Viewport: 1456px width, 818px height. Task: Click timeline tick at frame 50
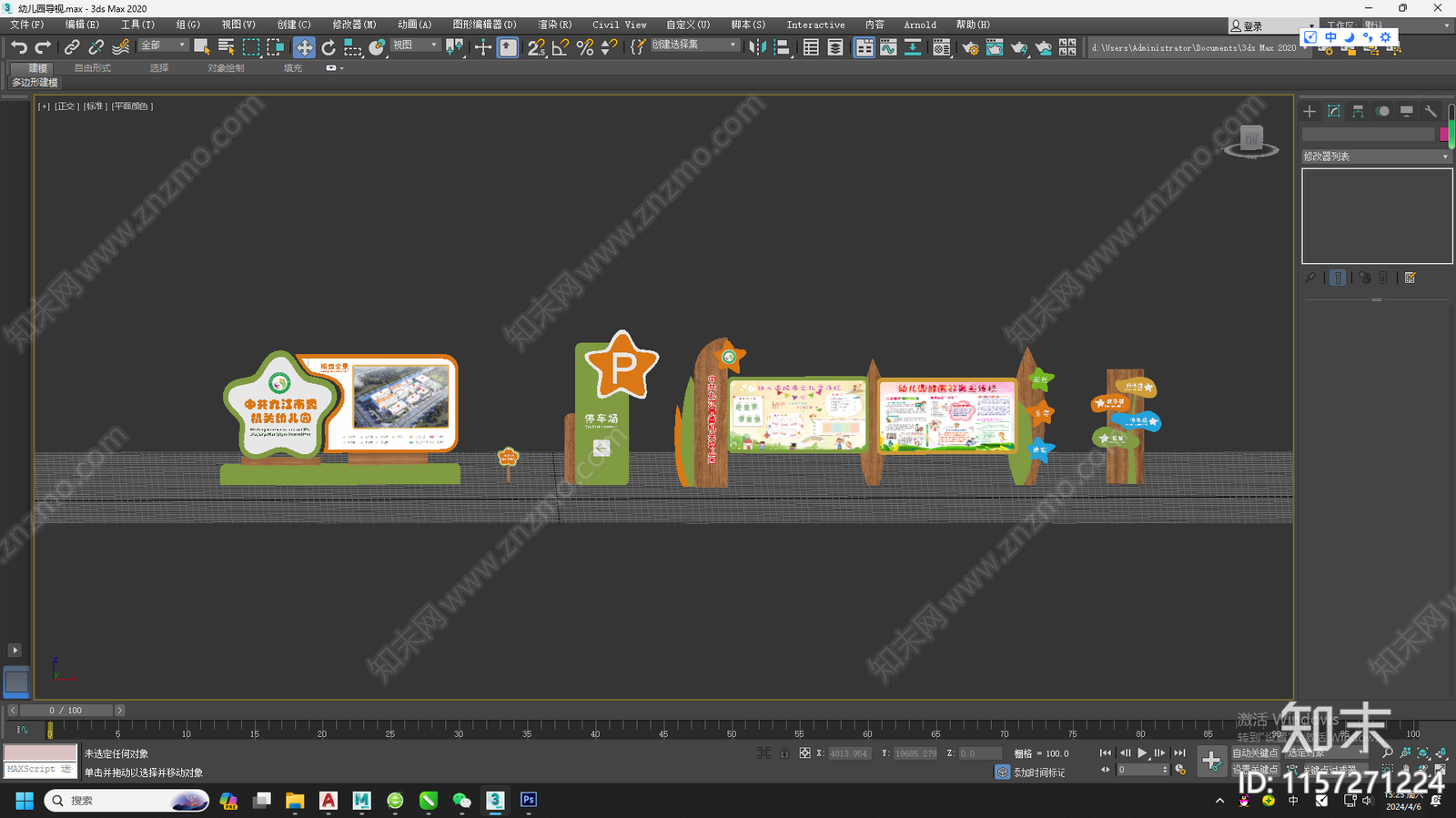tap(732, 729)
